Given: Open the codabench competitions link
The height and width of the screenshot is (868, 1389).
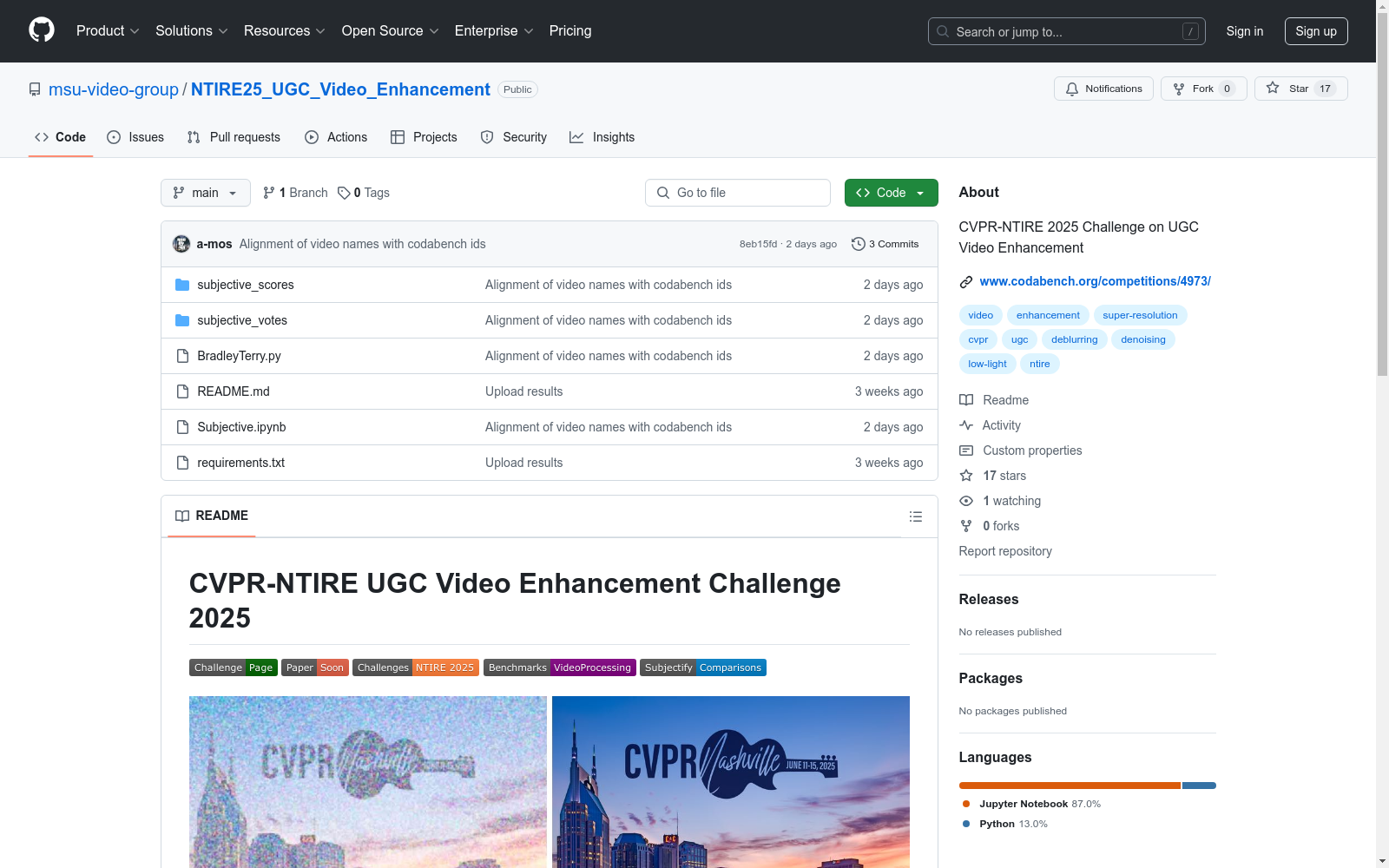Looking at the screenshot, I should [1095, 281].
